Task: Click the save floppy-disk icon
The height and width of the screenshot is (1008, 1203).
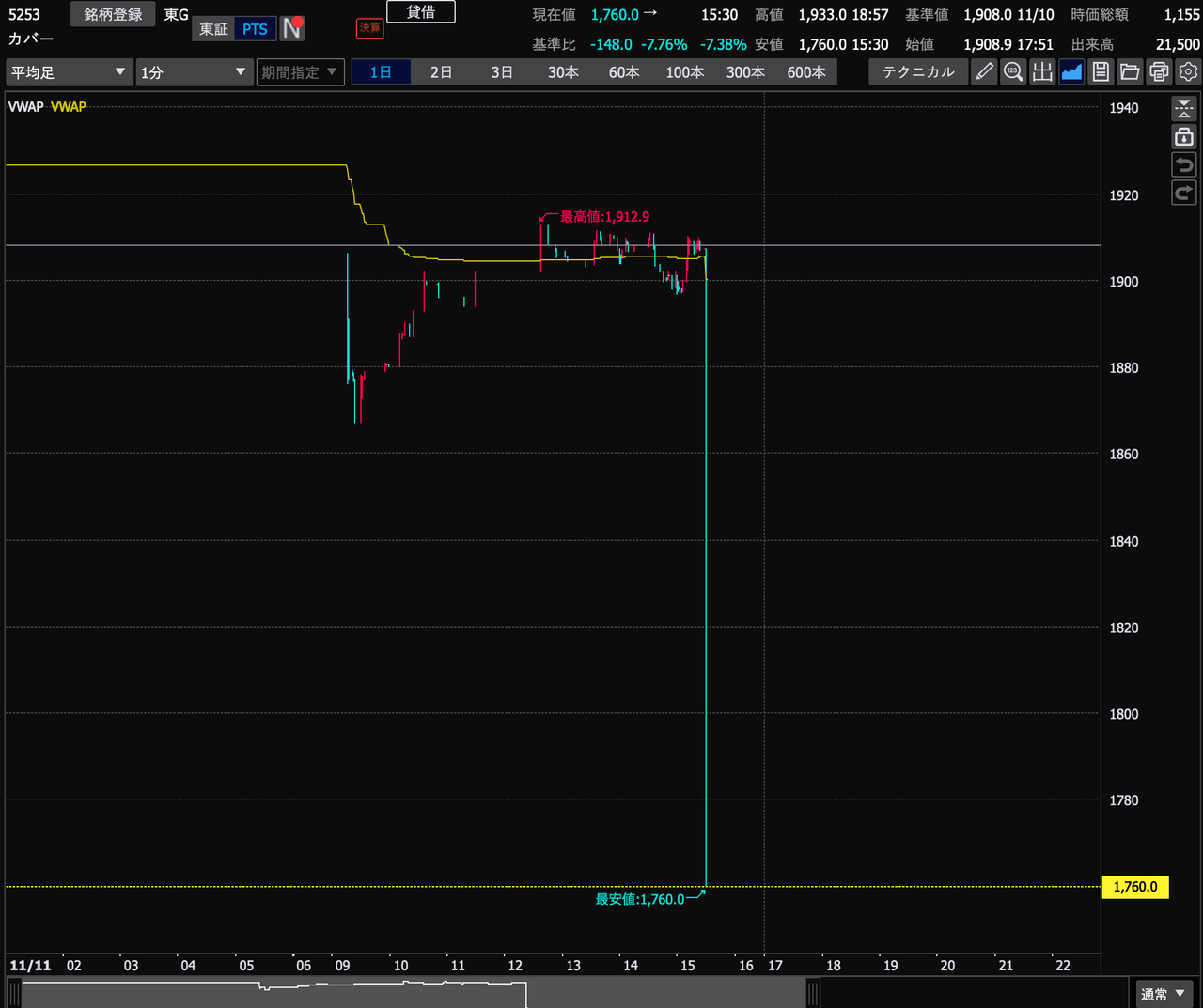Action: [1101, 72]
